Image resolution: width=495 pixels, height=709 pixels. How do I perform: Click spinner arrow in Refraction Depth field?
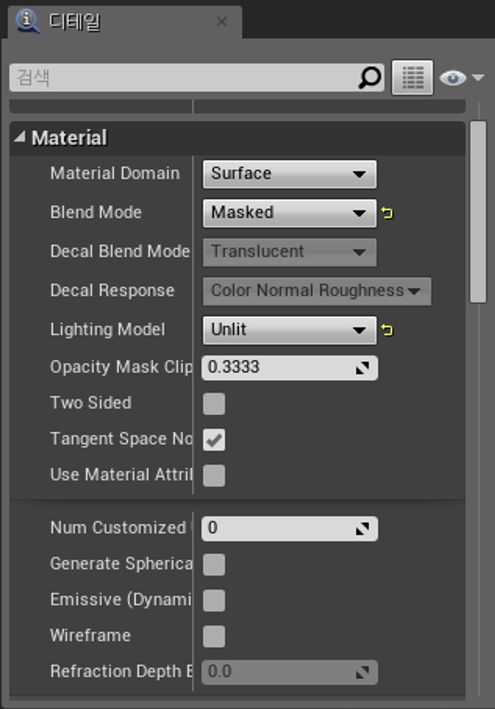click(363, 672)
